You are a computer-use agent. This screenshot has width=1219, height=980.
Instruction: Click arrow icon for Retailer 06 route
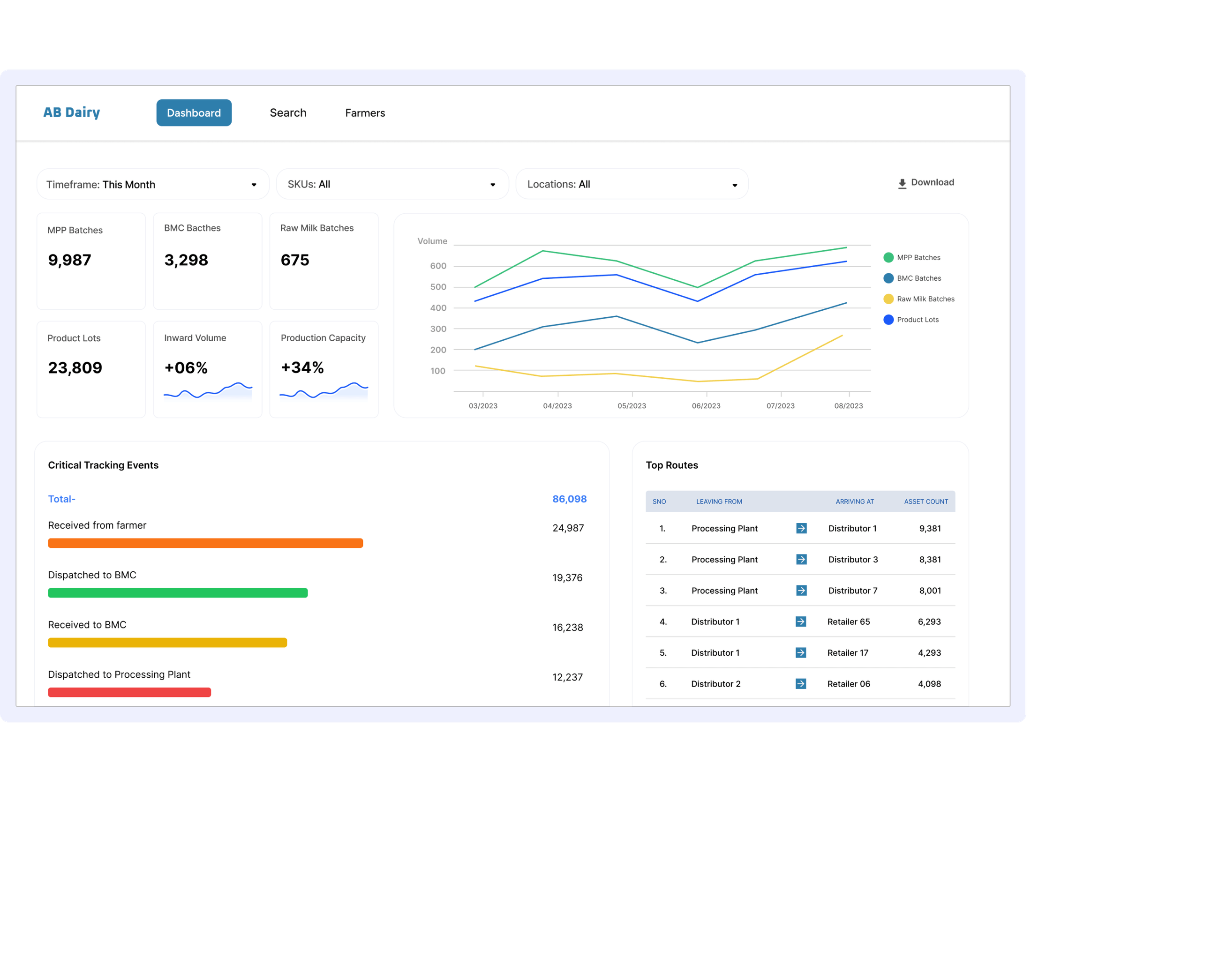(x=801, y=684)
